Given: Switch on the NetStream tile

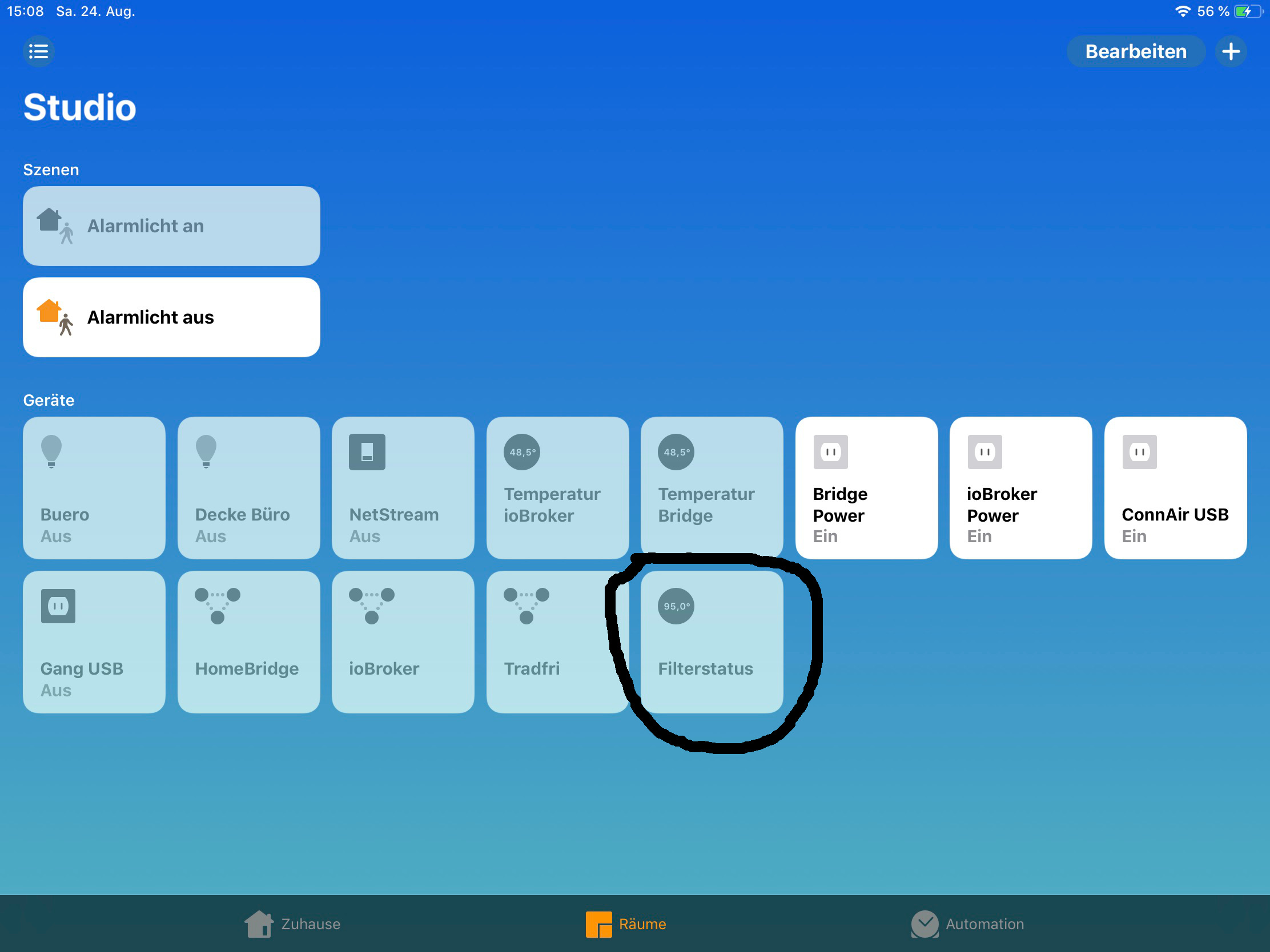Looking at the screenshot, I should (x=403, y=488).
